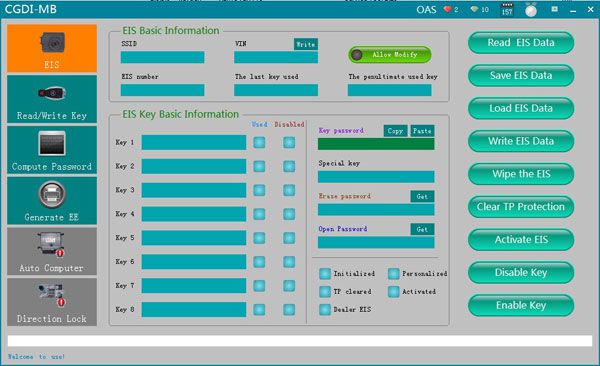Click the Read EIS Data button
Screen dimensions: 600x366
pyautogui.click(x=521, y=42)
